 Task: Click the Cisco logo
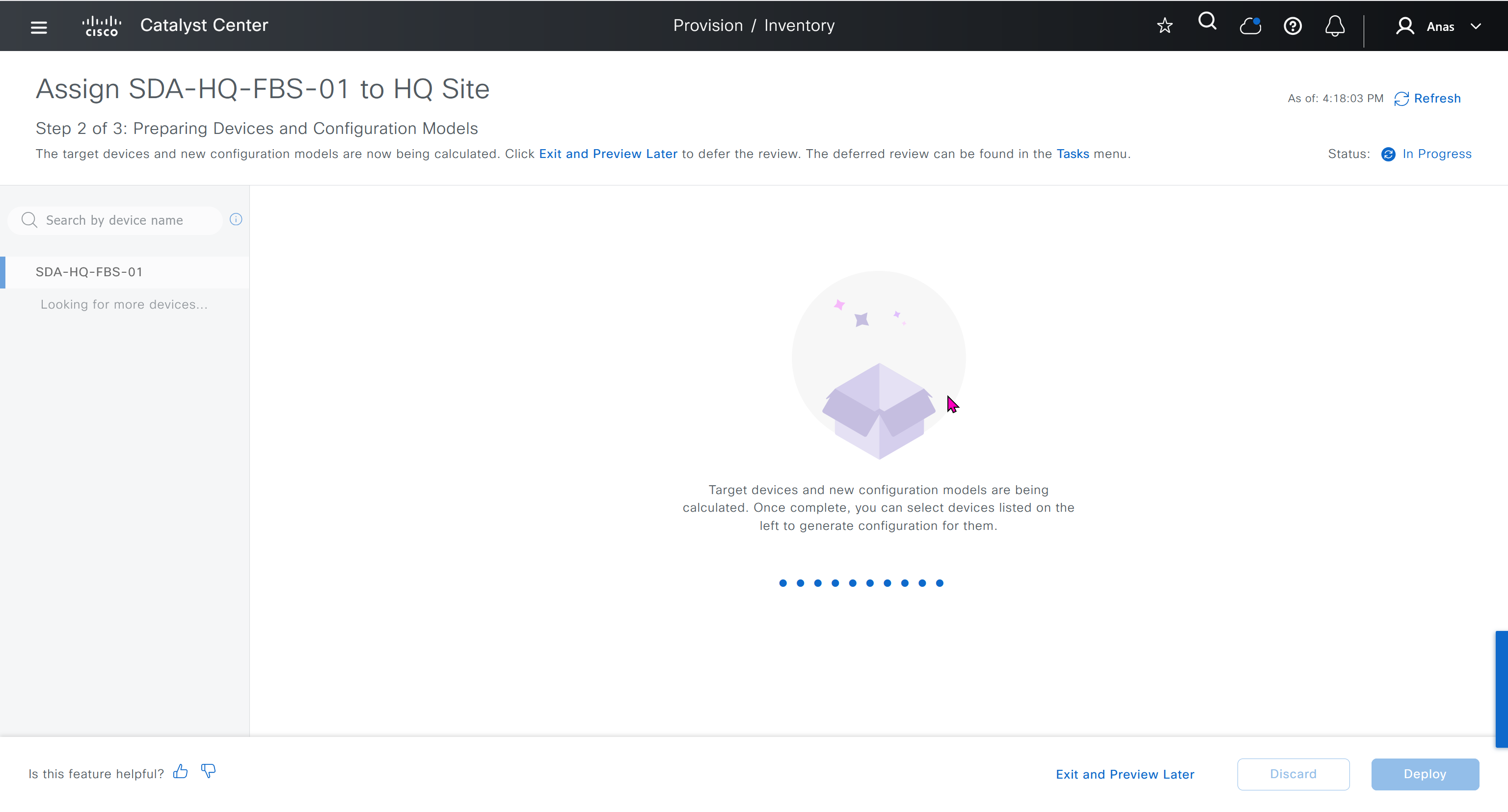point(101,26)
